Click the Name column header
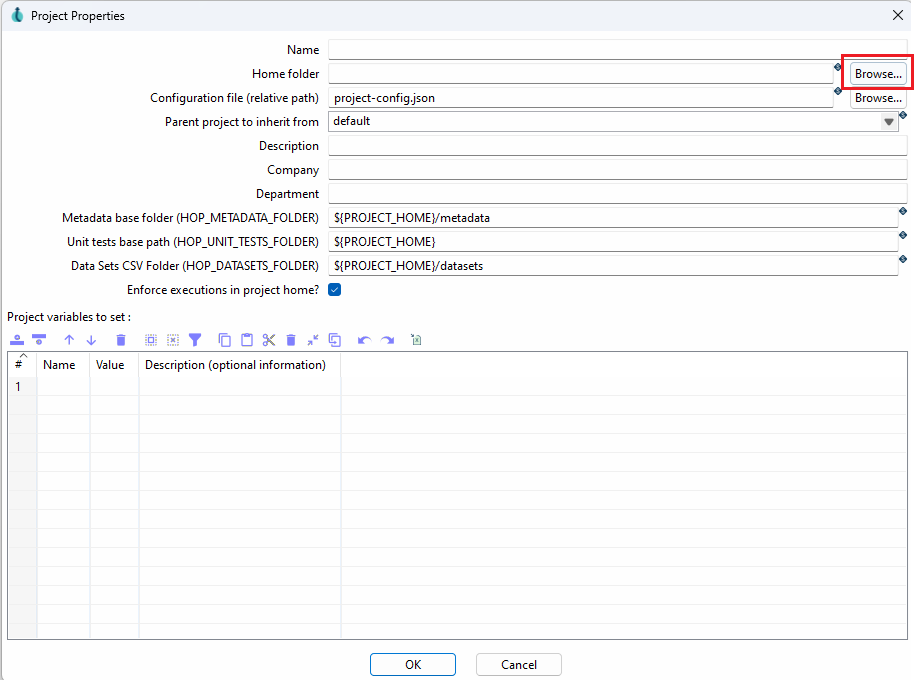The width and height of the screenshot is (919, 680). tap(63, 365)
